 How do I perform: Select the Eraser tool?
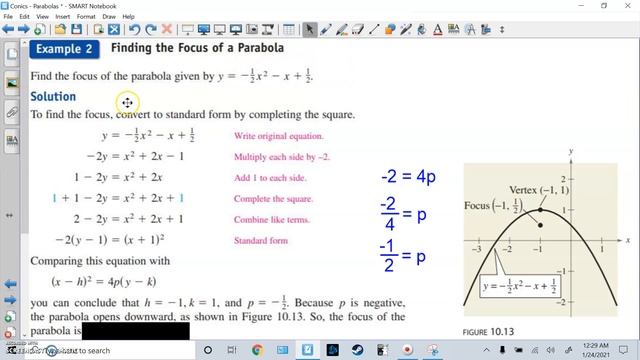[358, 29]
